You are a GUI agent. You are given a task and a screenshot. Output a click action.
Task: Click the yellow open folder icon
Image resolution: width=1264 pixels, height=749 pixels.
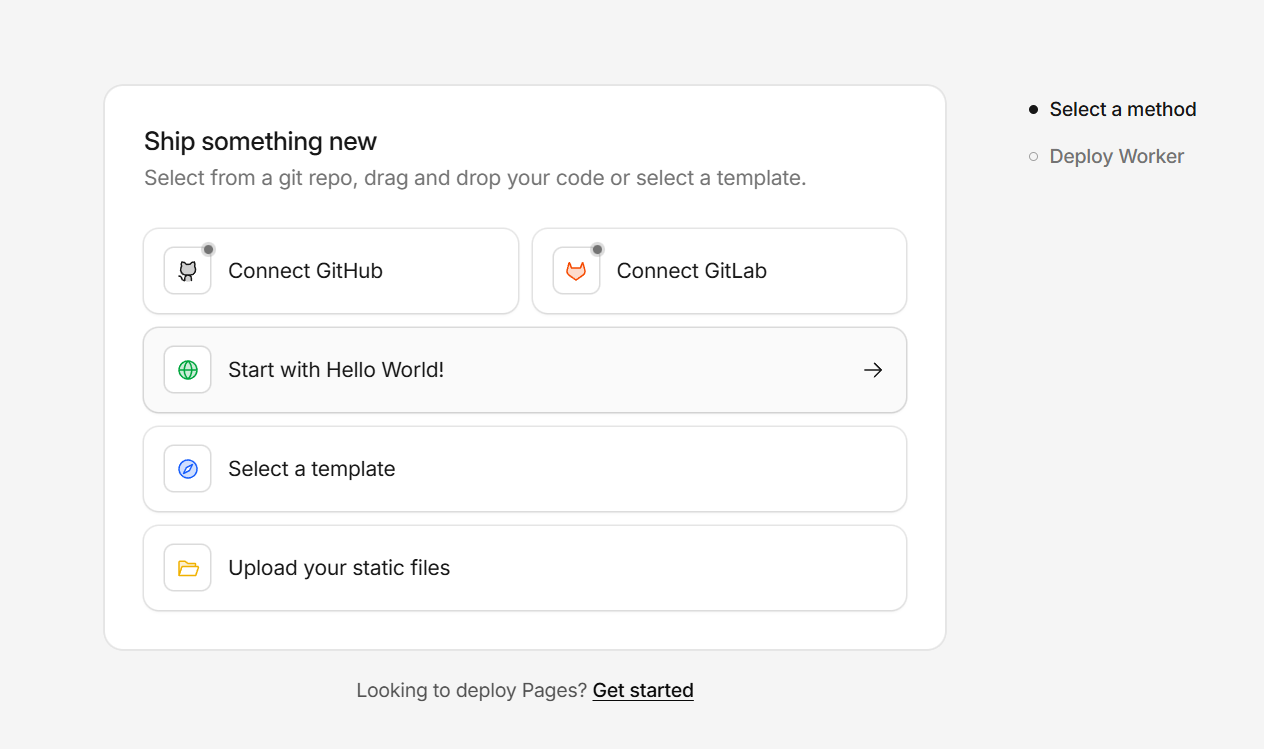(188, 568)
